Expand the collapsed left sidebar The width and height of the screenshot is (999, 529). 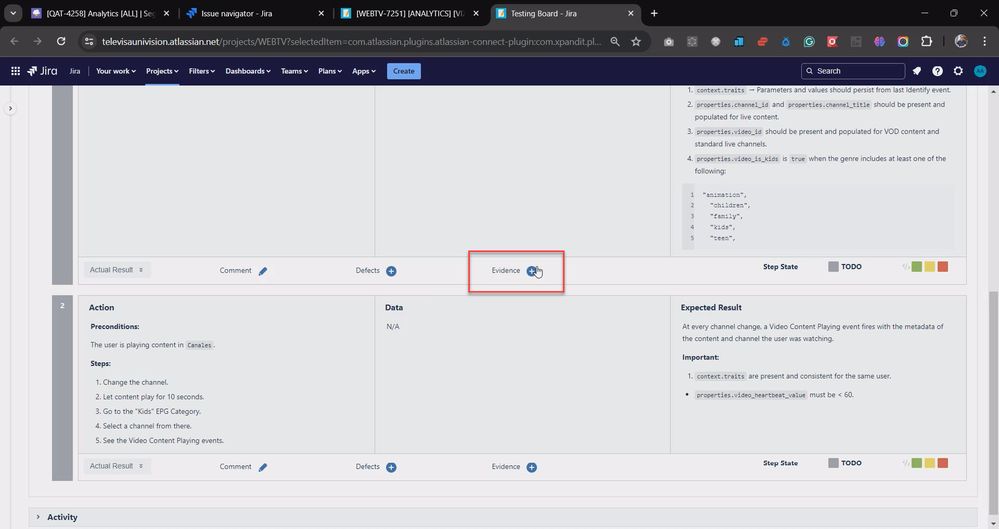pyautogui.click(x=10, y=109)
